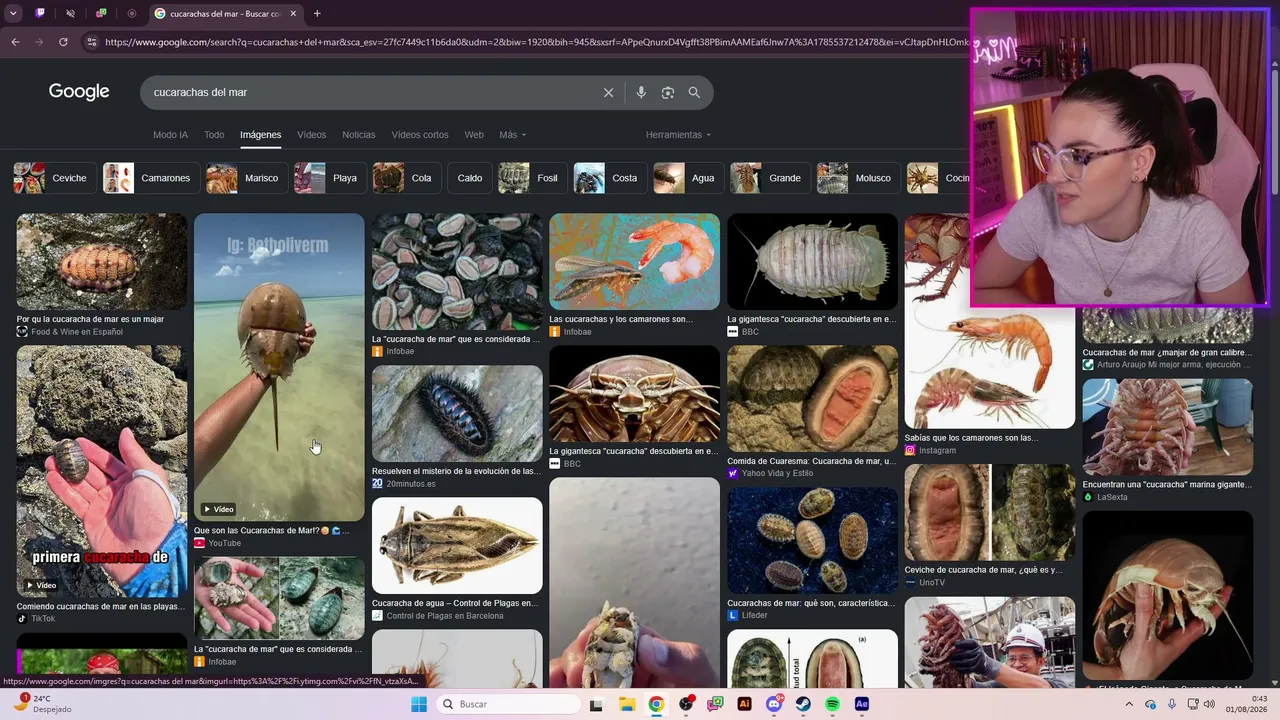Image resolution: width=1280 pixels, height=720 pixels.
Task: Start a voice search with the microphone icon
Action: tap(641, 93)
